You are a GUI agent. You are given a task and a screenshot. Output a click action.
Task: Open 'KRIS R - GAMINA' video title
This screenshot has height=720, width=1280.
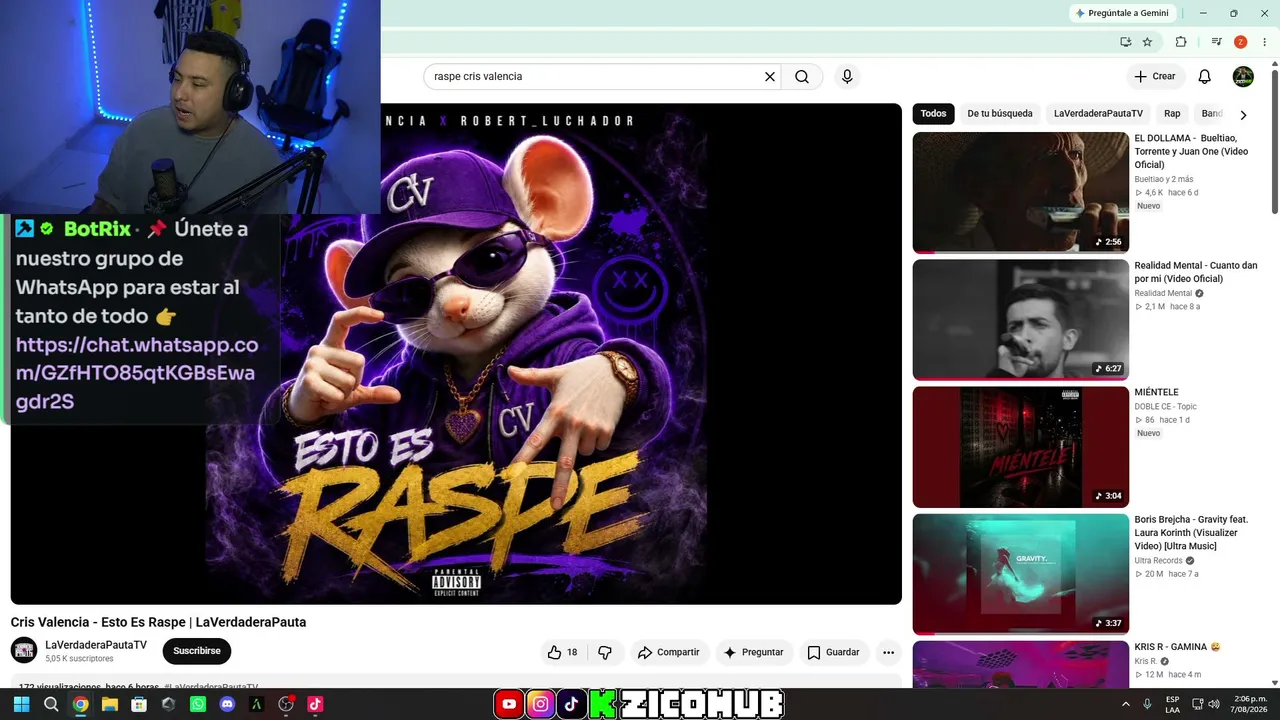(1177, 647)
